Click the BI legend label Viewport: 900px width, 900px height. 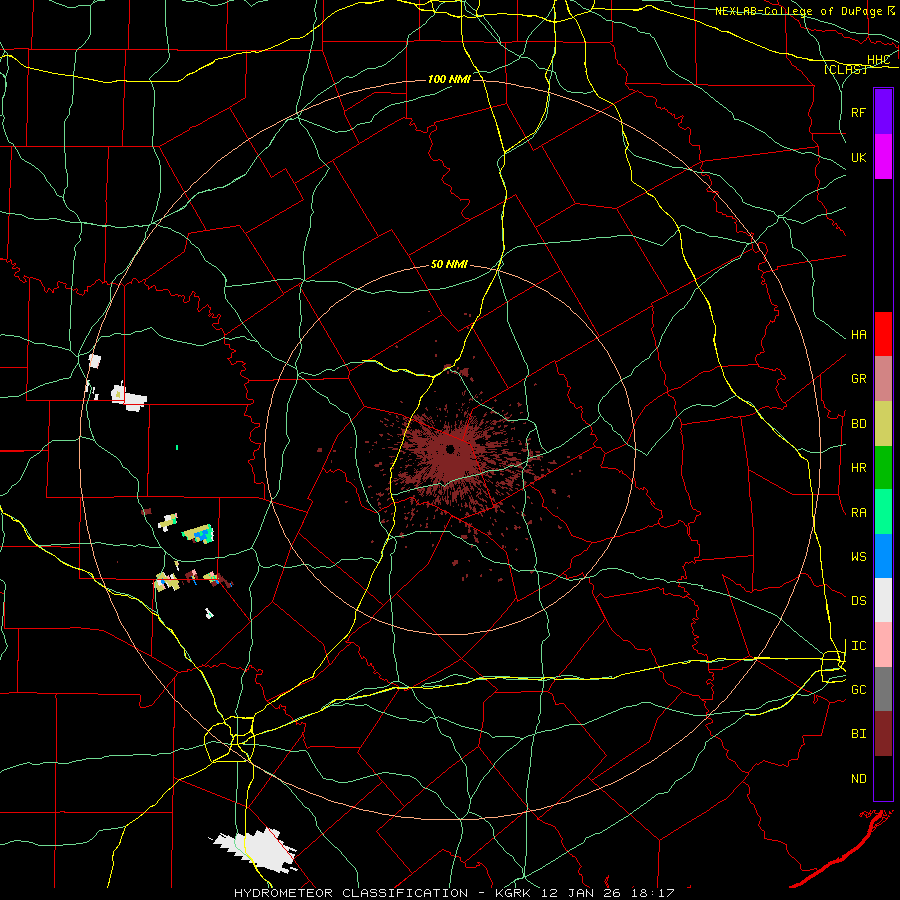coord(858,734)
